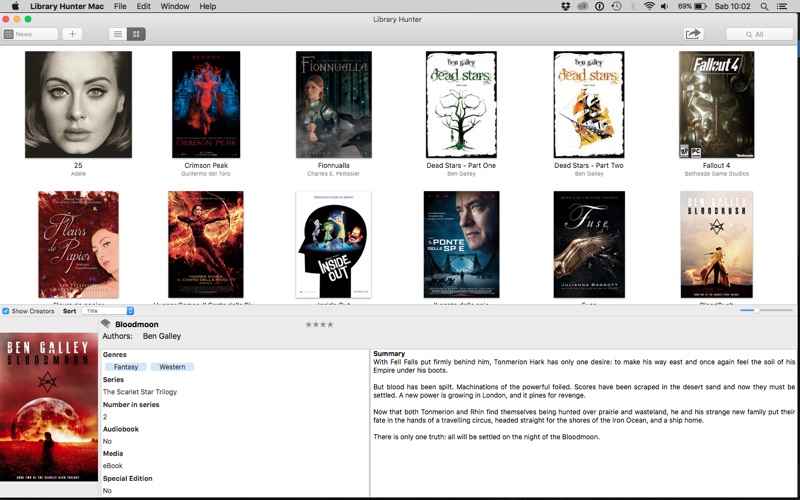Select the Hunger Games poster
The image size is (800, 500).
[206, 244]
